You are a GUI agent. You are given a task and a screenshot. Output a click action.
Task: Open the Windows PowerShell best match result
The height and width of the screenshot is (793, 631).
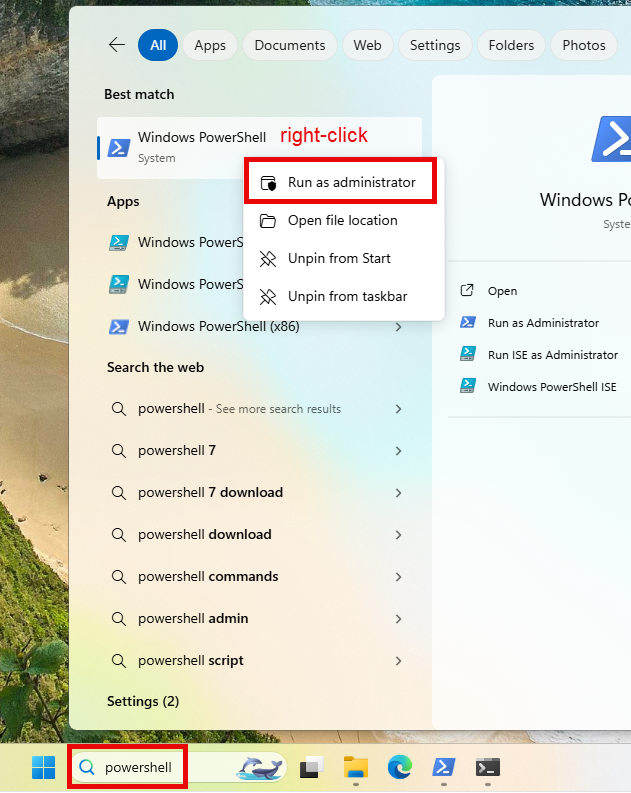click(259, 148)
